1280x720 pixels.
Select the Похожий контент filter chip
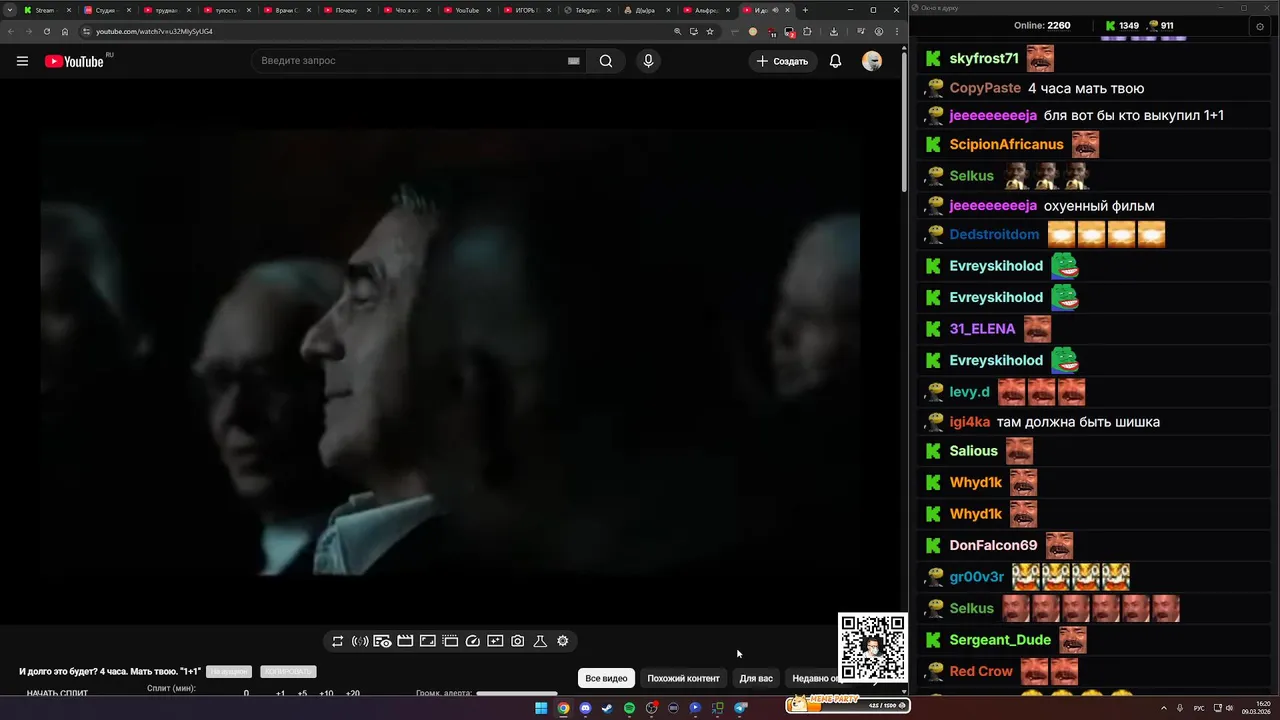tap(683, 678)
